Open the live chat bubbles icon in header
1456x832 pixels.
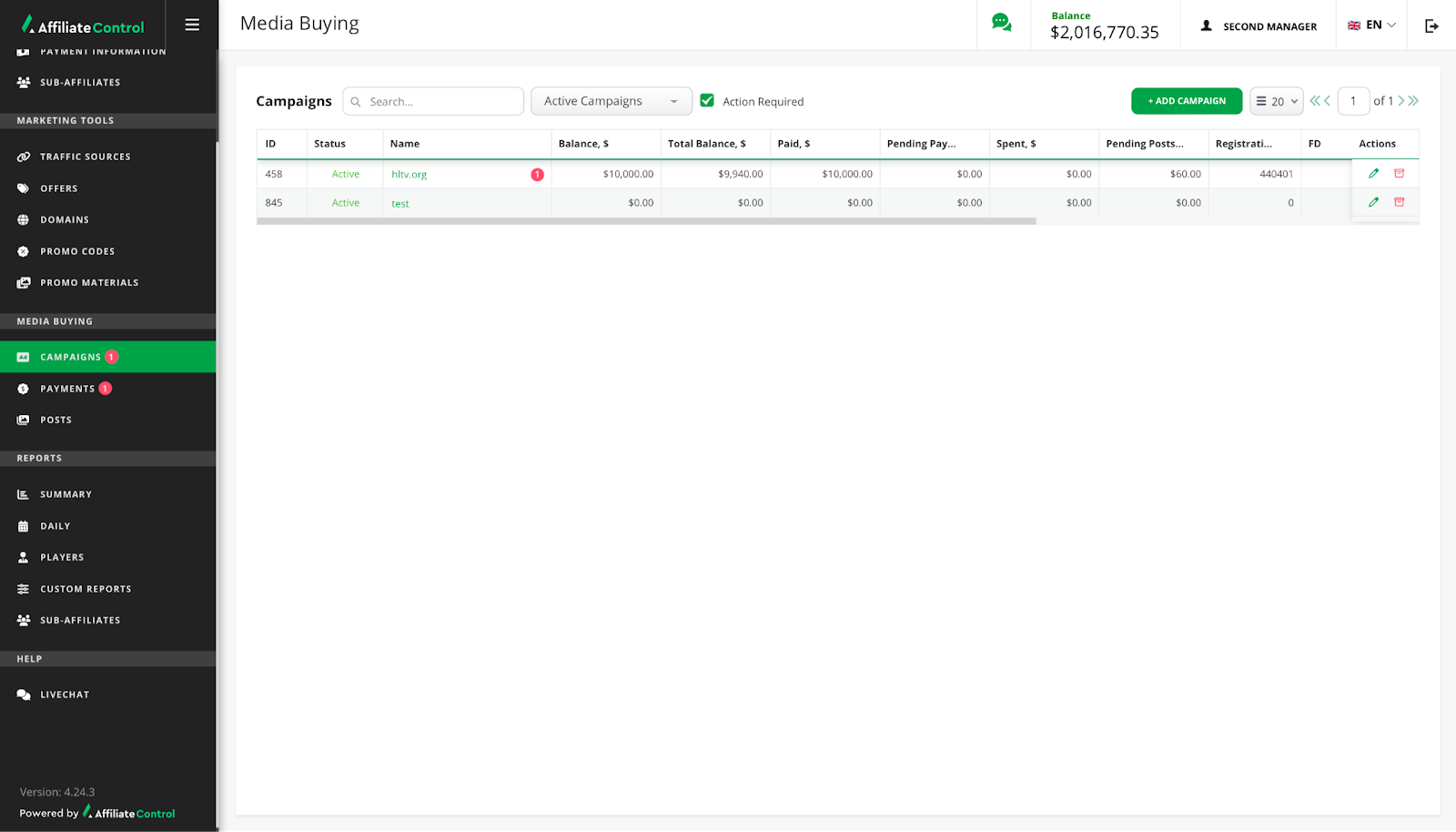[1002, 24]
